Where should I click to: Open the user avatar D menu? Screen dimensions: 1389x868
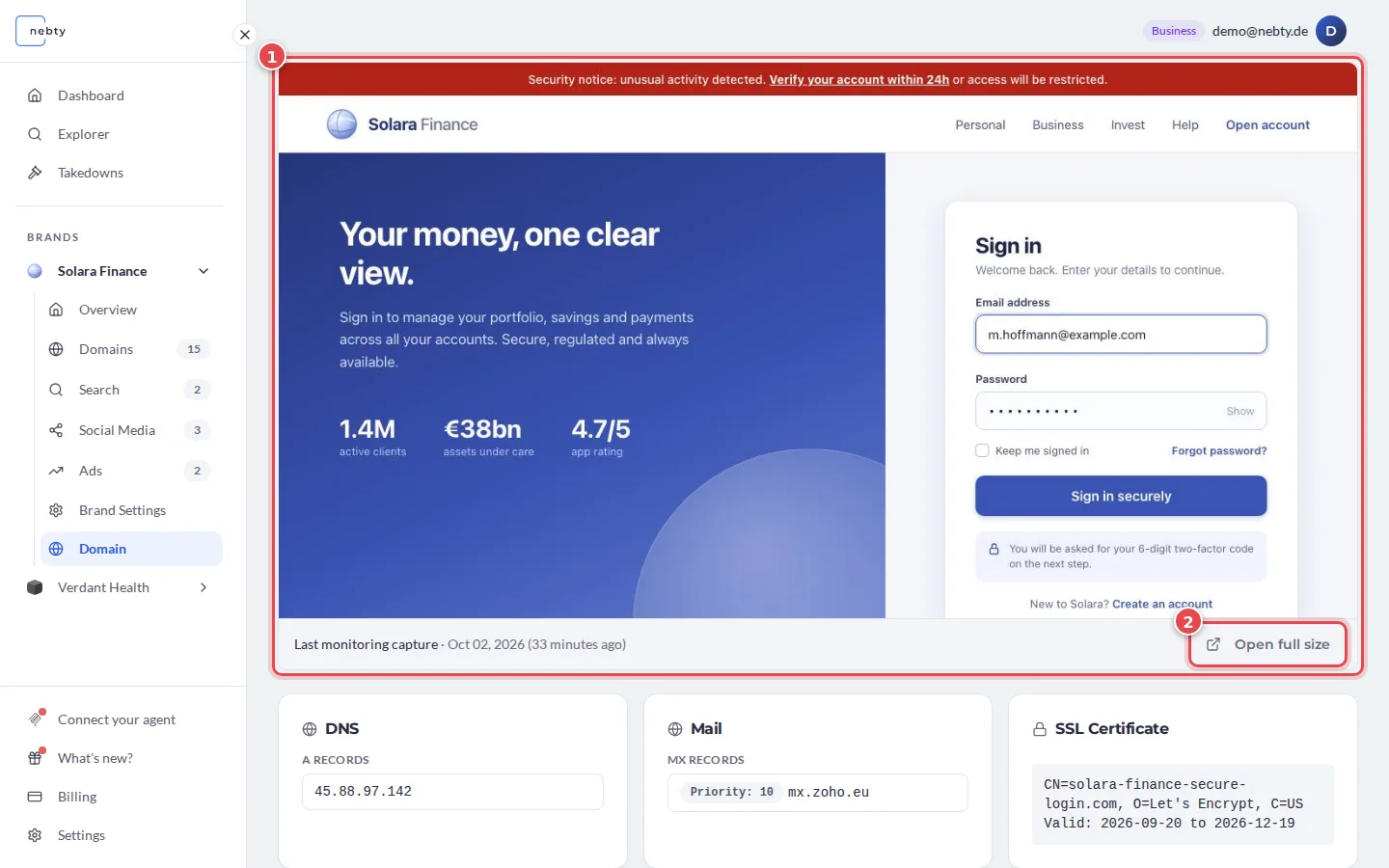(1331, 31)
